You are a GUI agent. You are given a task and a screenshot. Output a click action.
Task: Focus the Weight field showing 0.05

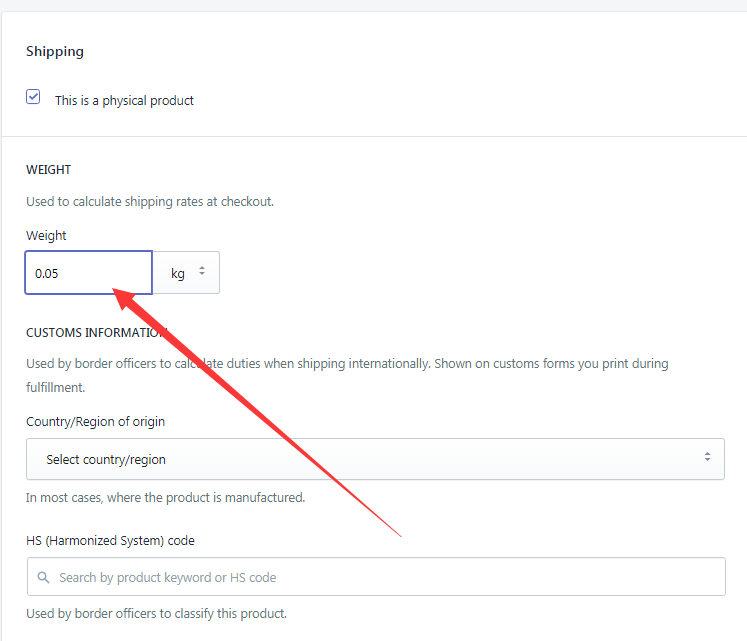coord(89,273)
